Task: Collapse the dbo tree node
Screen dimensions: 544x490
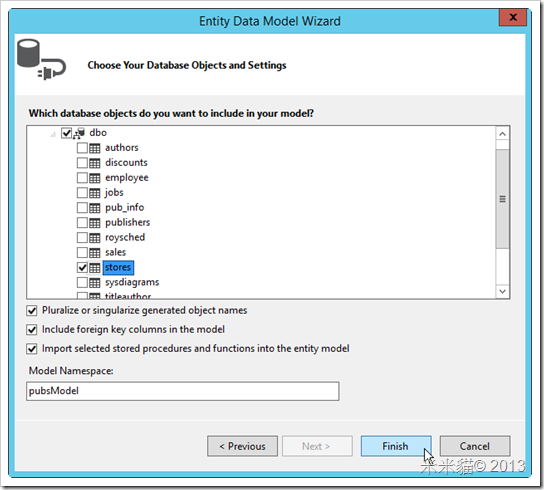Action: click(53, 134)
